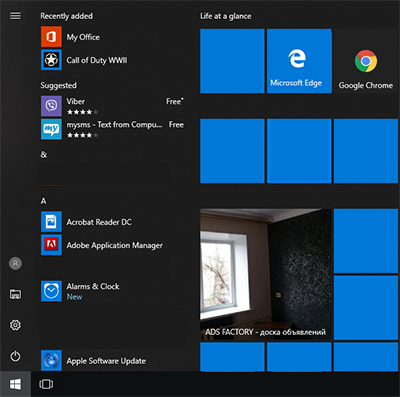Launch the Google Chrome tile
Screen dimensions: 400x397
coord(366,61)
